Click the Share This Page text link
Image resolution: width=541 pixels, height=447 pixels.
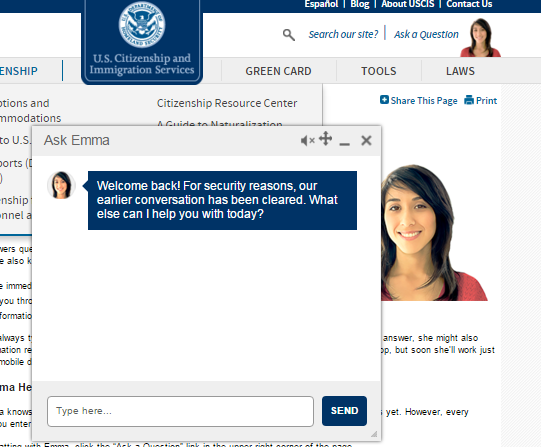coord(424,100)
